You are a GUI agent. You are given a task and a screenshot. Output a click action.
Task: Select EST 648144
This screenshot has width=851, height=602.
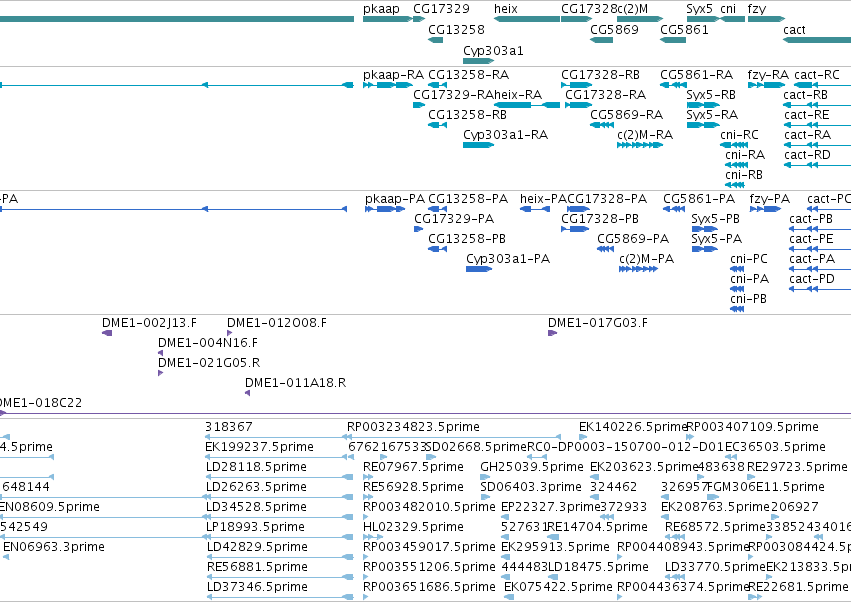(101, 497)
